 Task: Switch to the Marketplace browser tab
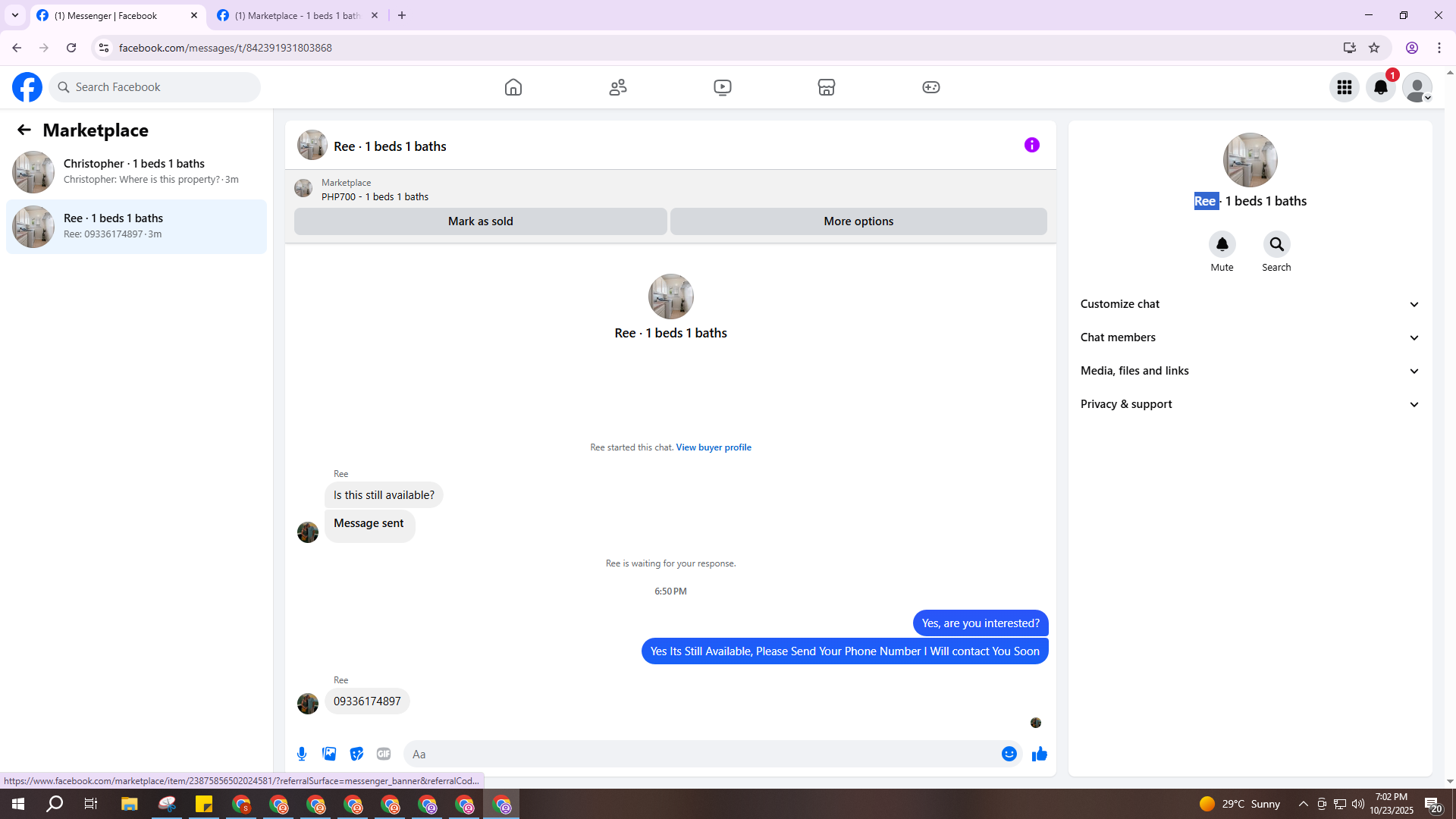coord(297,15)
